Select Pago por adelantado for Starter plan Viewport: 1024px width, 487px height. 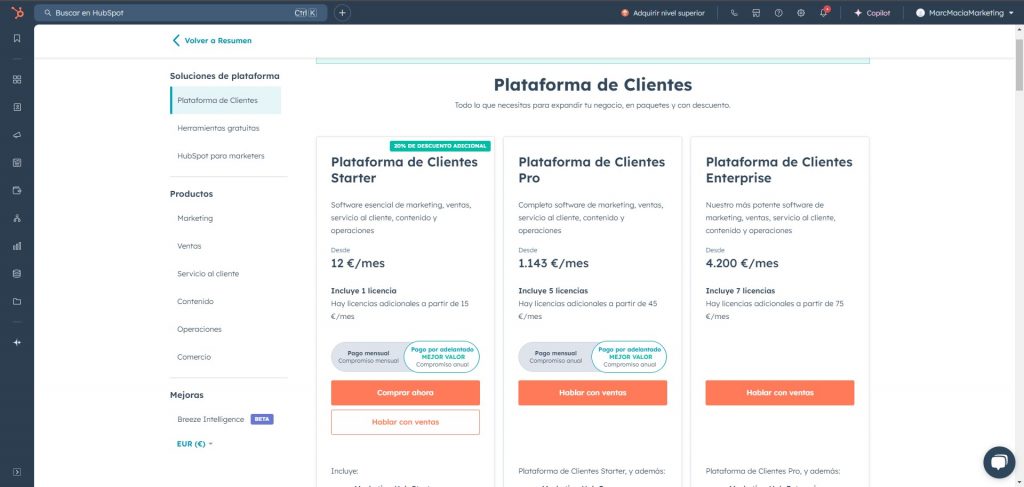pyautogui.click(x=442, y=357)
